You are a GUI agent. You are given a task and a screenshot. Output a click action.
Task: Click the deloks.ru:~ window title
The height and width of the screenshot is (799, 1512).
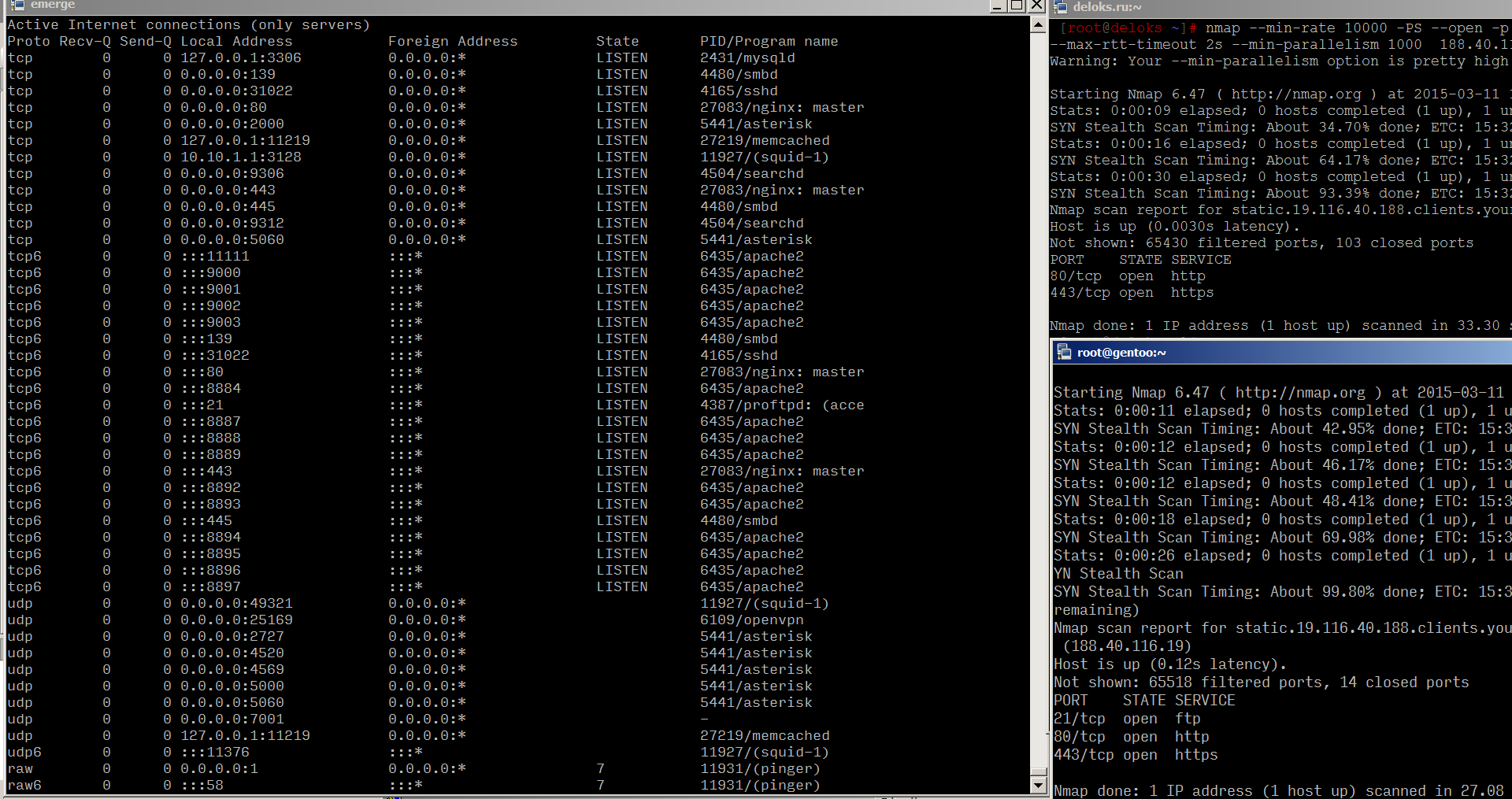pyautogui.click(x=1107, y=7)
